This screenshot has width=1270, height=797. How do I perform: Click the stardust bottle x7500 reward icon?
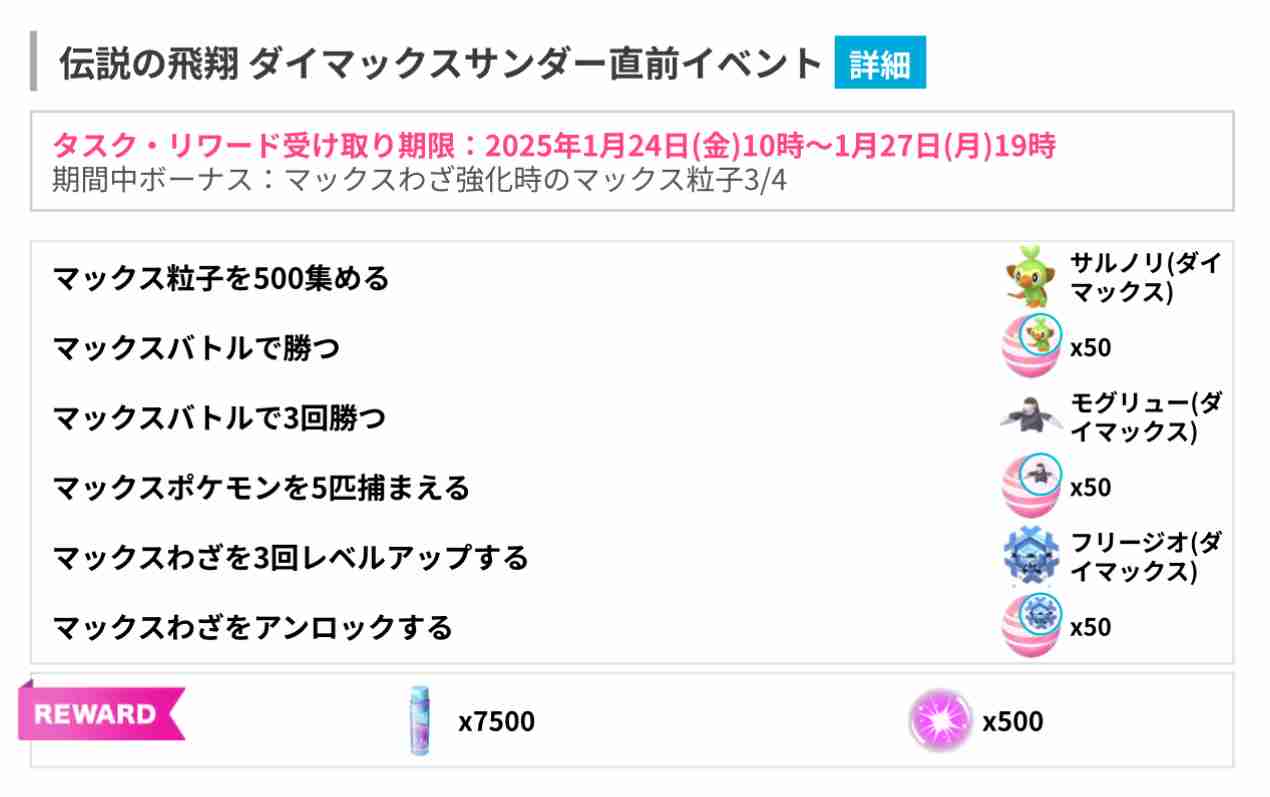(x=419, y=721)
